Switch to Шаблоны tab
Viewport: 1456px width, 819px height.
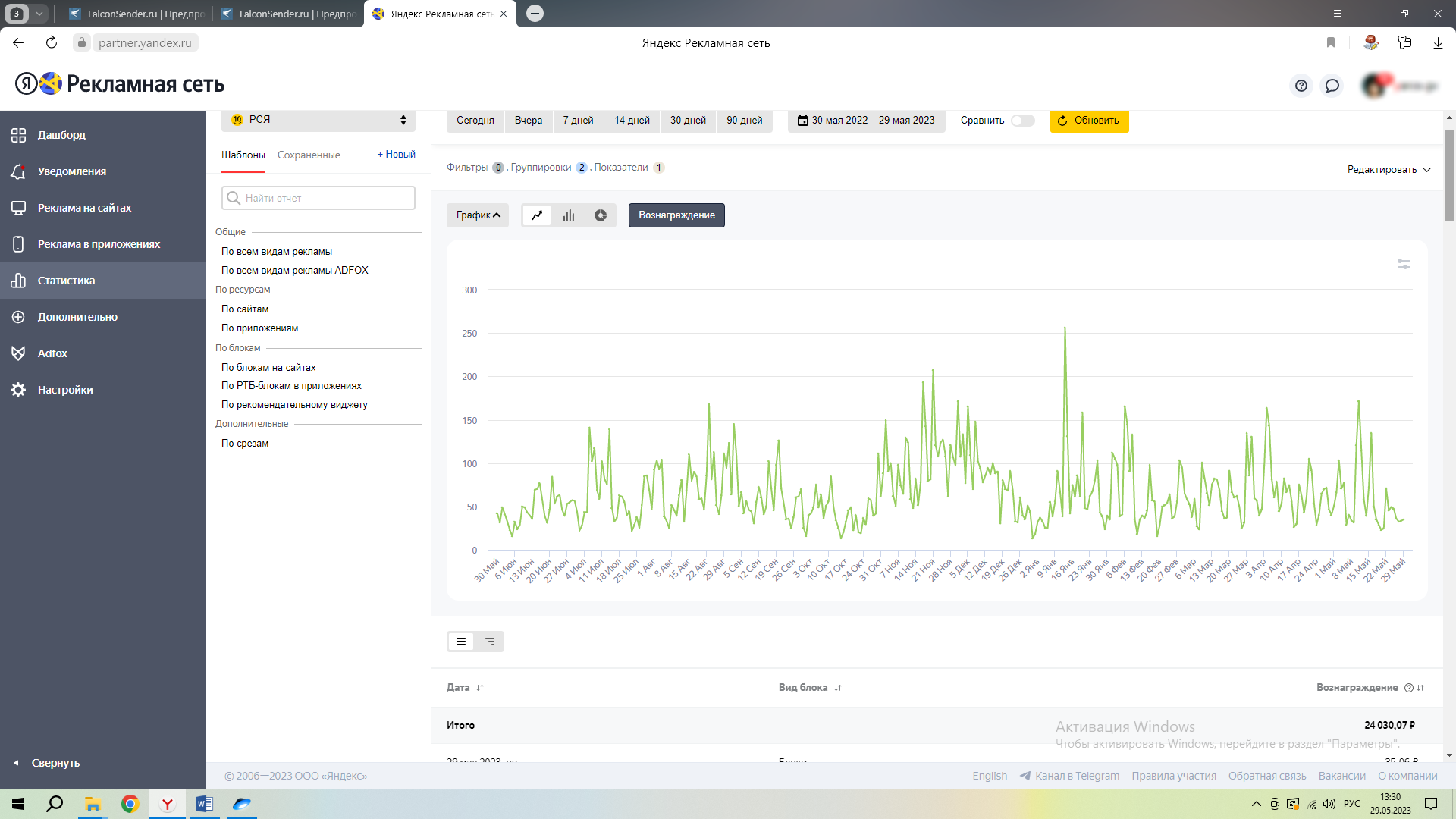coord(243,155)
